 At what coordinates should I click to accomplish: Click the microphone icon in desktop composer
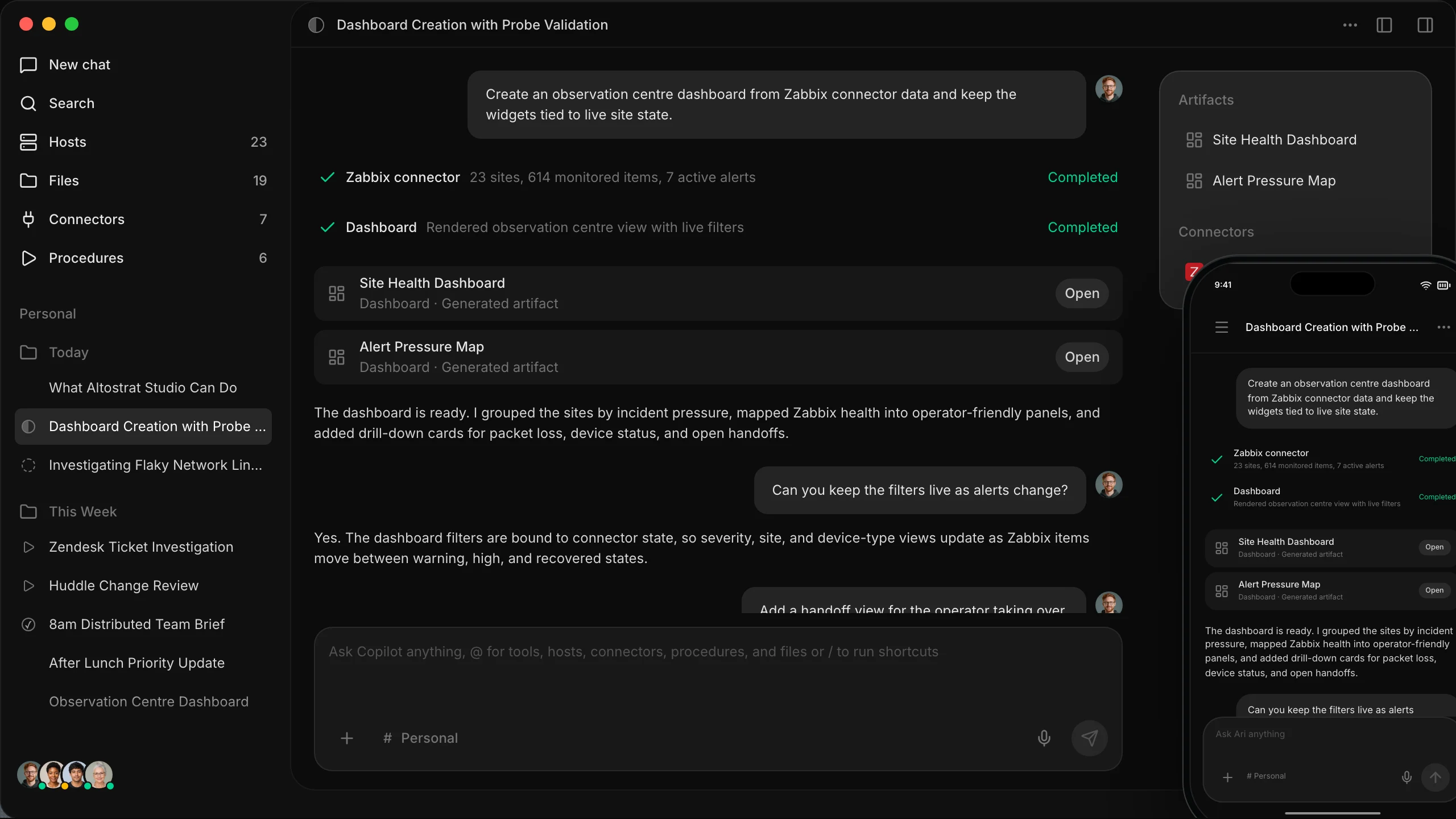coord(1044,738)
